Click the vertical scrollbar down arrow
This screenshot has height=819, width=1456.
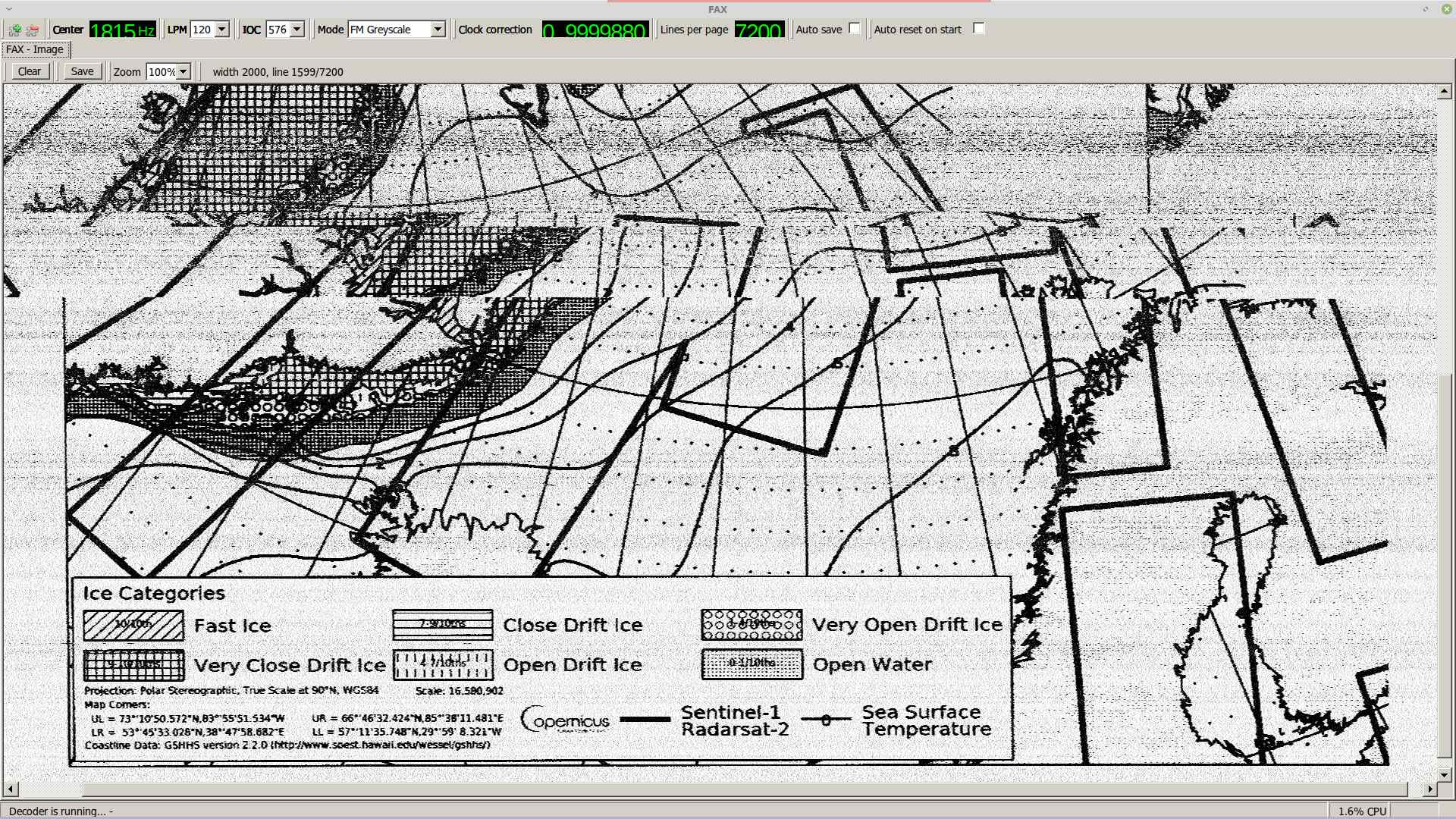[x=1444, y=775]
